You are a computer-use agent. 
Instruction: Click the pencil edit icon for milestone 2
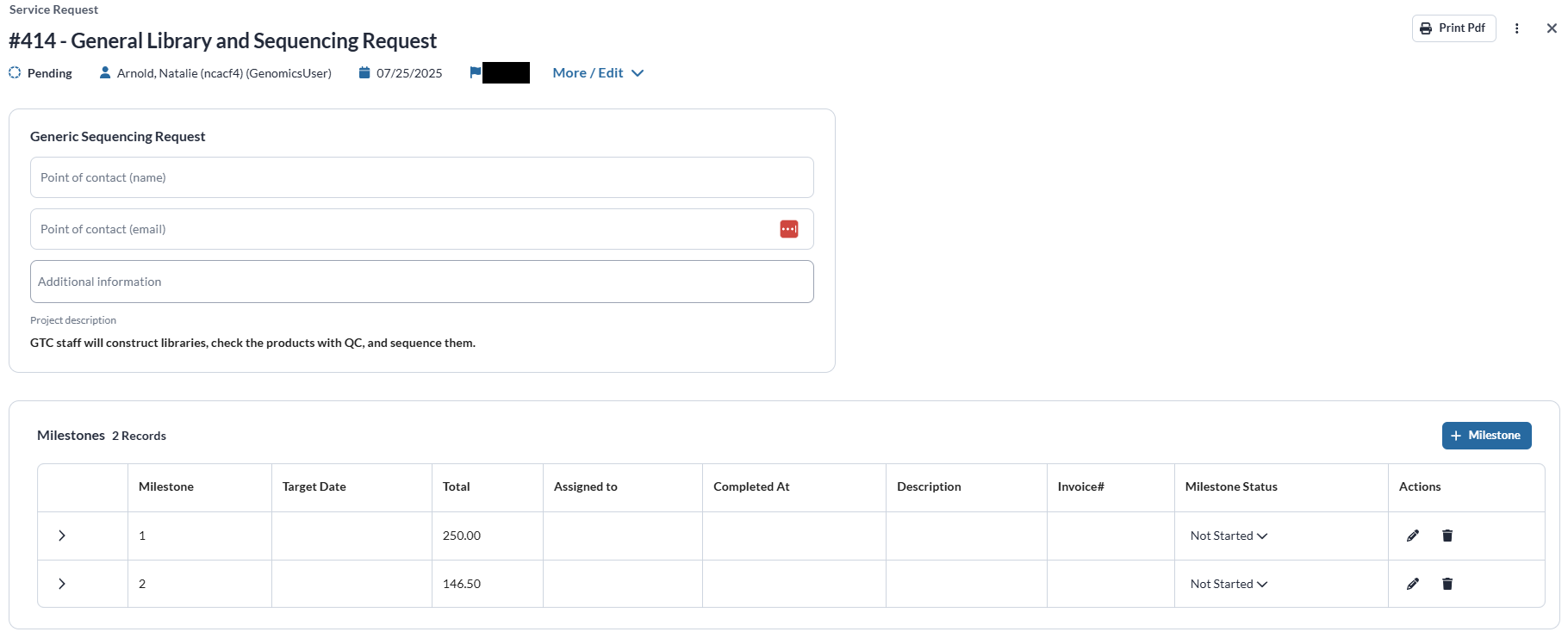click(x=1413, y=584)
